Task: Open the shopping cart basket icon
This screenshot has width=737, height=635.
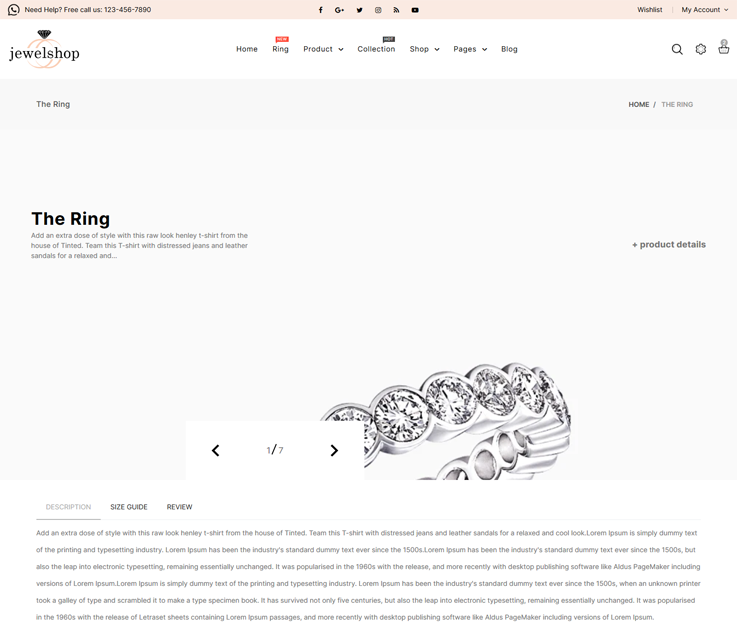Action: 723,48
